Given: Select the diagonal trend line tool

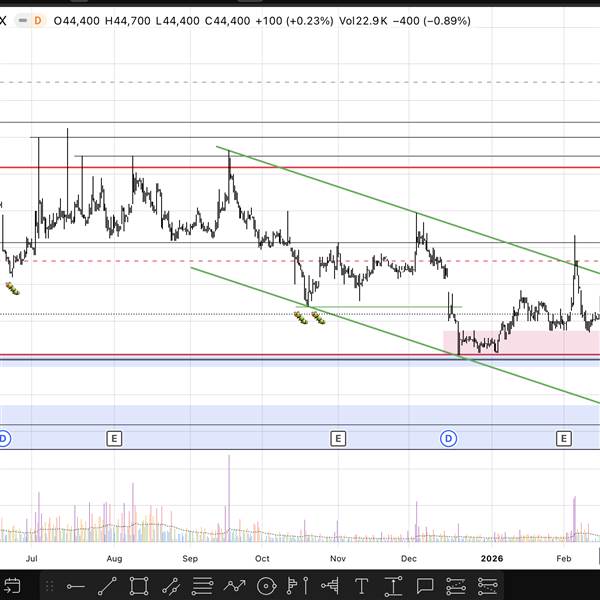Looking at the screenshot, I should coord(107,586).
